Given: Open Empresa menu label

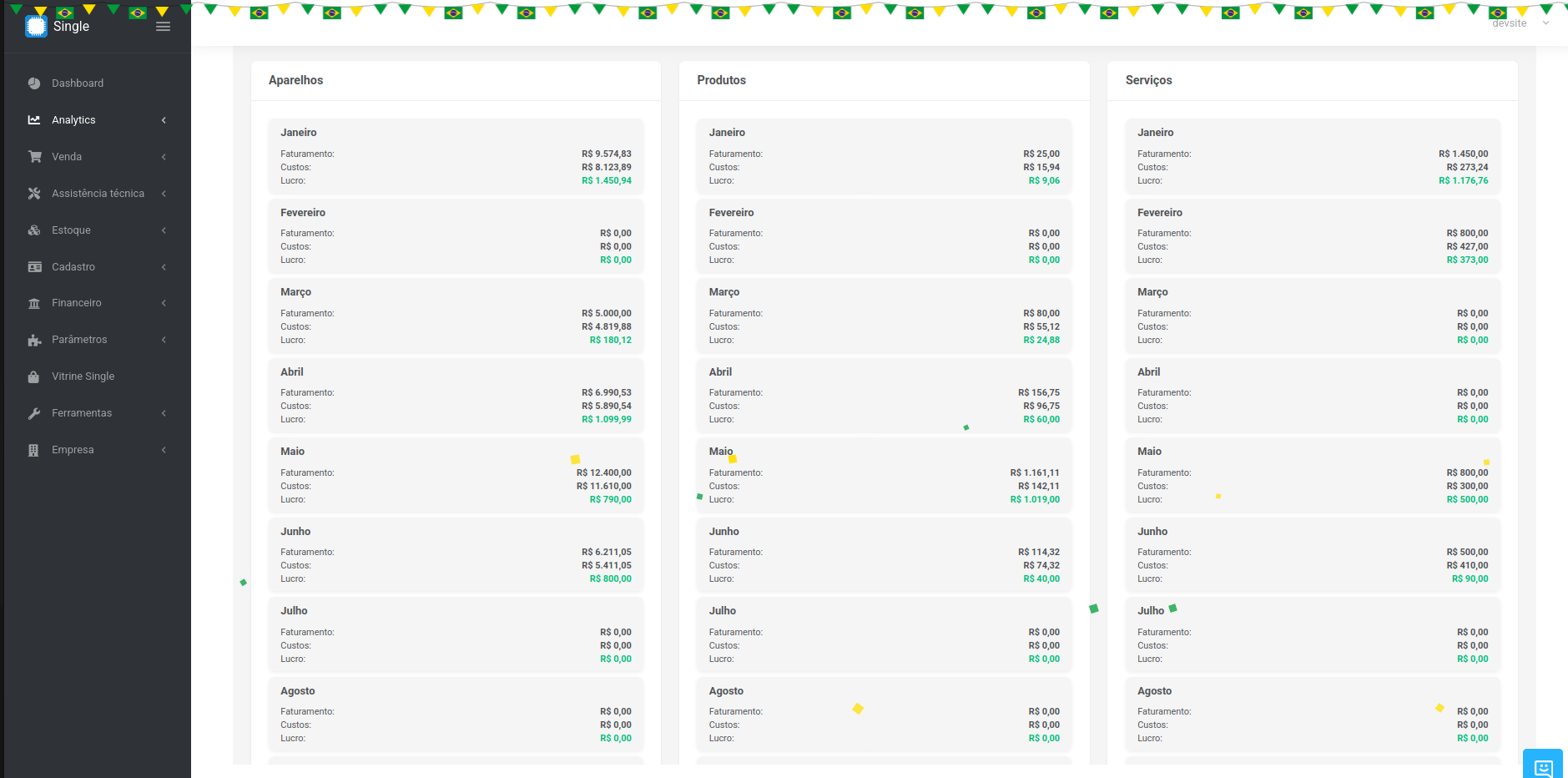Looking at the screenshot, I should pyautogui.click(x=73, y=450).
